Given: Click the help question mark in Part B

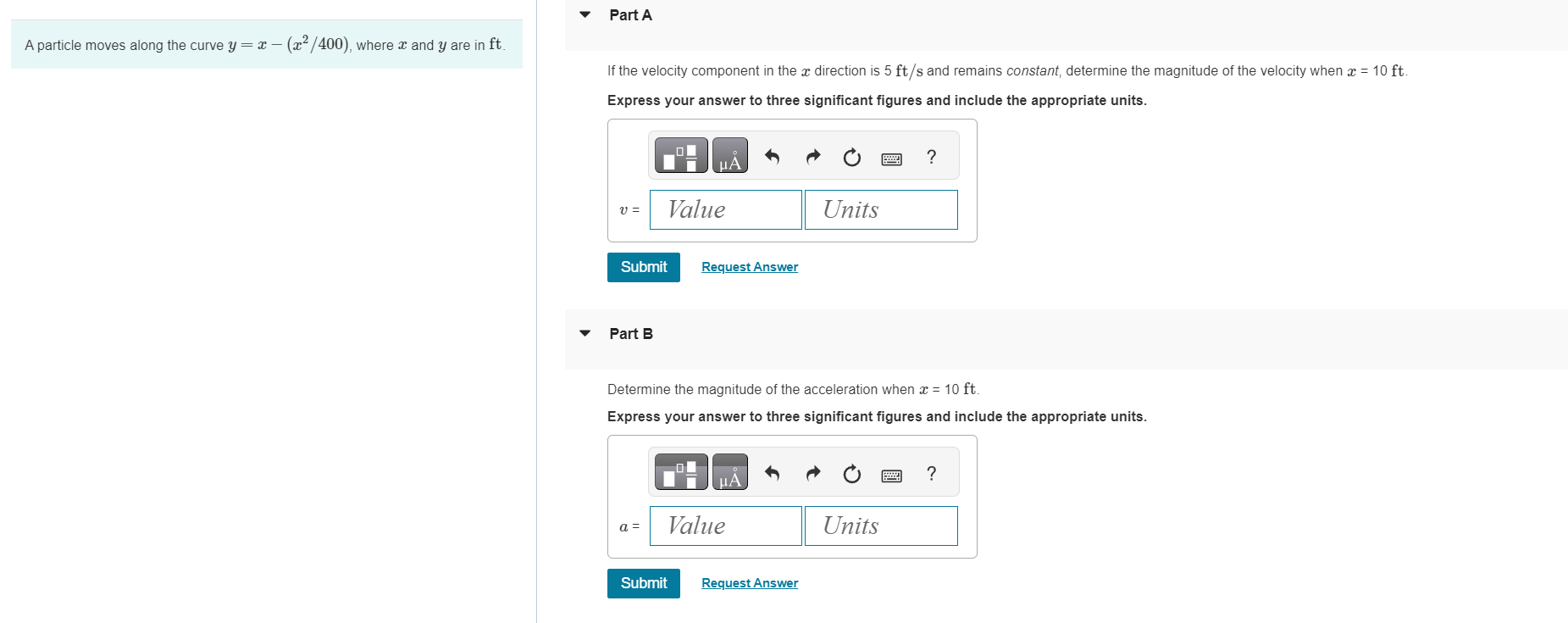Looking at the screenshot, I should [931, 474].
